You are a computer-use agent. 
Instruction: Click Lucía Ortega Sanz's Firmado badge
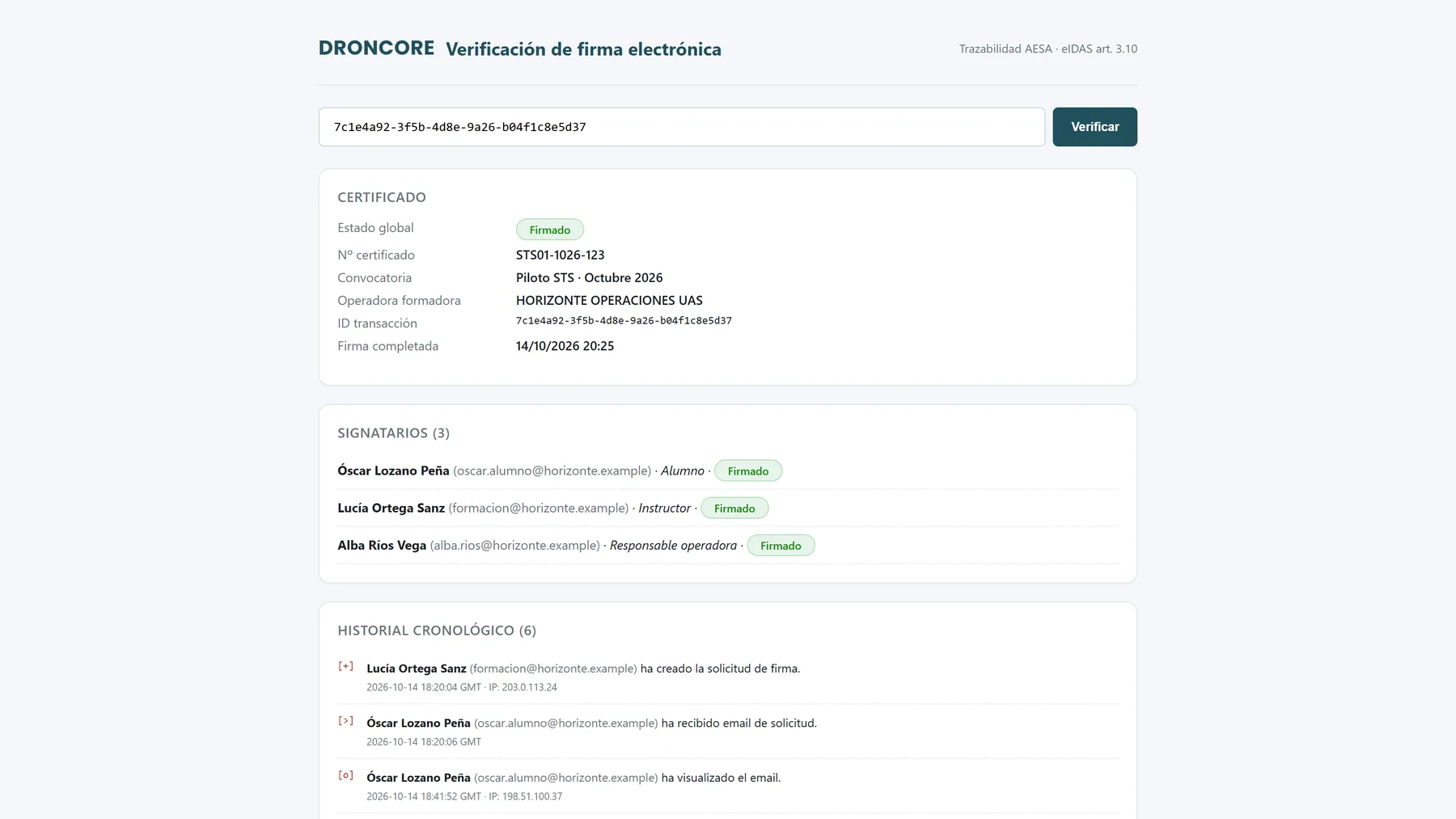(x=734, y=508)
